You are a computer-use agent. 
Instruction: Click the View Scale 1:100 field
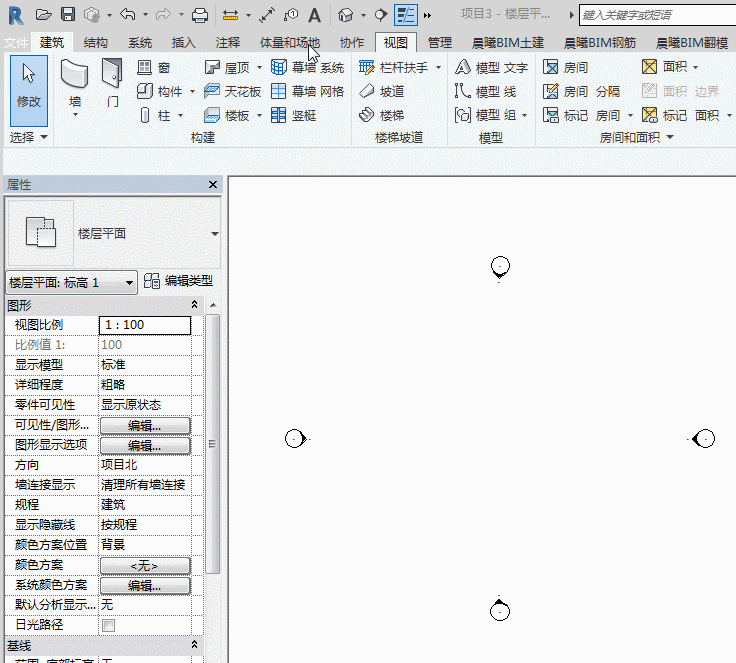pos(145,325)
